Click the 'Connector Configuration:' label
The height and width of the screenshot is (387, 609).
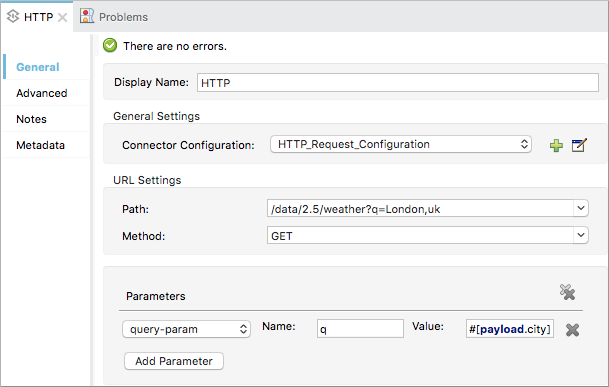(188, 145)
